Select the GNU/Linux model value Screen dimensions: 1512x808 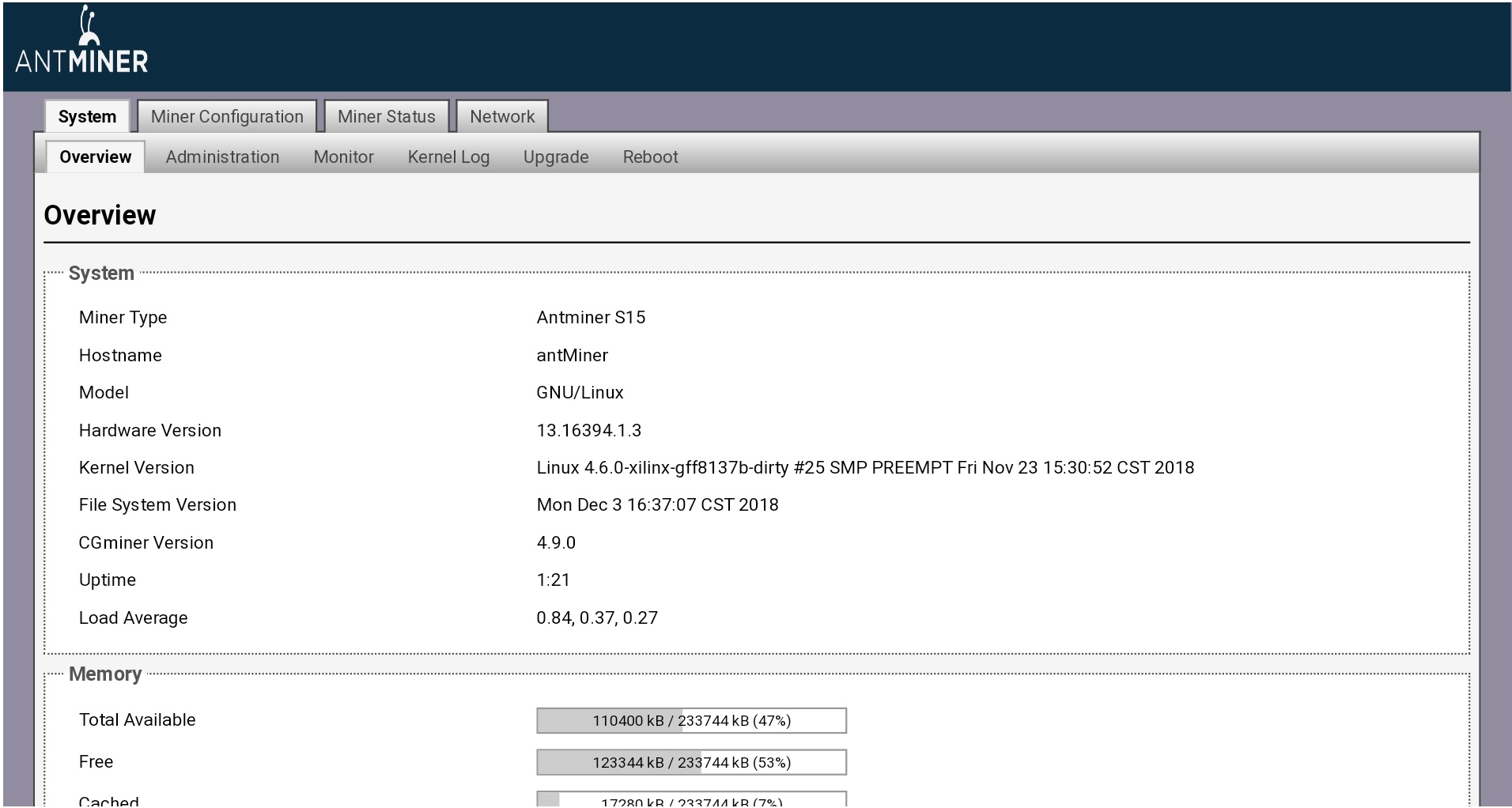click(580, 392)
